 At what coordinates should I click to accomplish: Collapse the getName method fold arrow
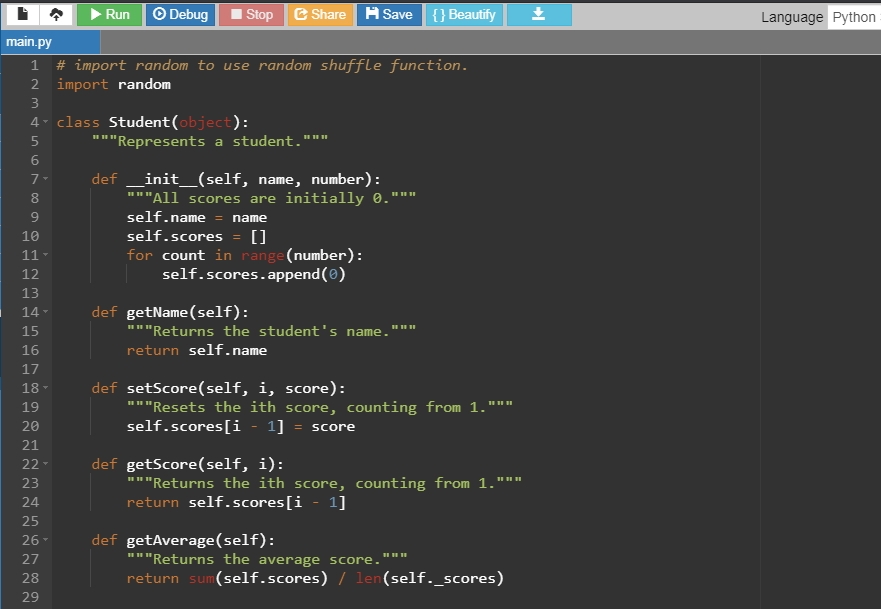click(x=47, y=313)
